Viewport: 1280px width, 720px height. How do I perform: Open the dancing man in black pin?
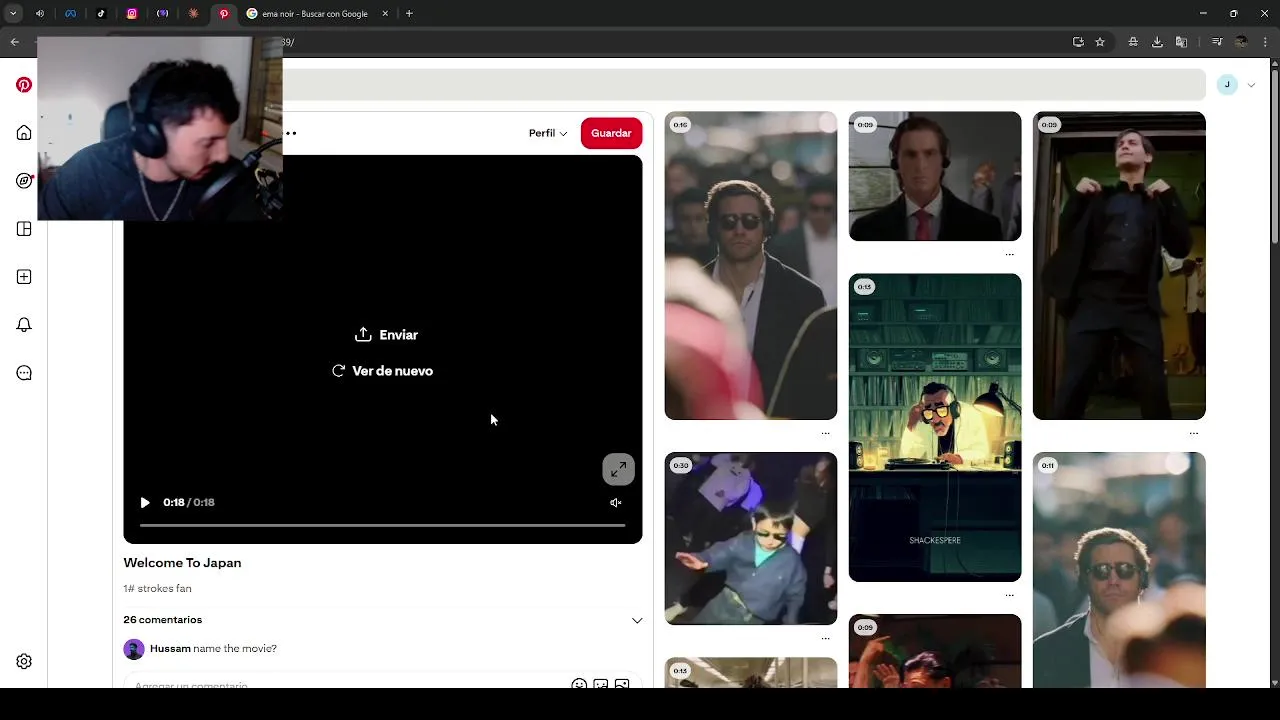(1119, 266)
